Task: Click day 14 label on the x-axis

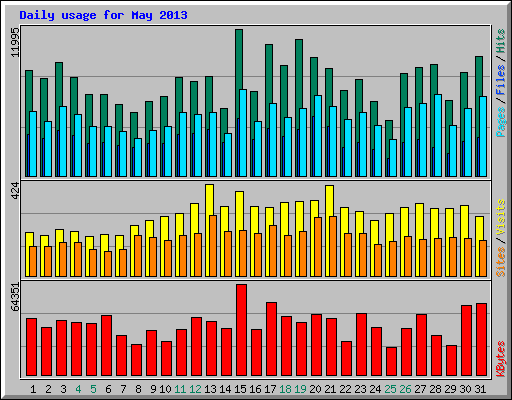Action: tap(225, 389)
